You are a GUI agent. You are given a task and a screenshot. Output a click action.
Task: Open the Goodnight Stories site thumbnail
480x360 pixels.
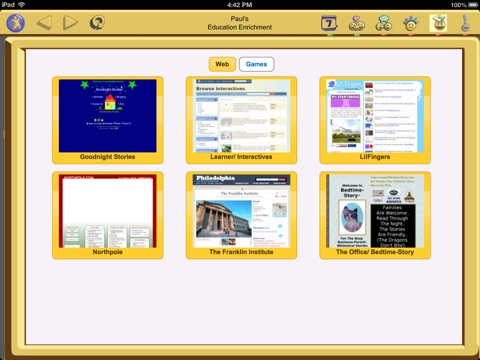(x=108, y=120)
